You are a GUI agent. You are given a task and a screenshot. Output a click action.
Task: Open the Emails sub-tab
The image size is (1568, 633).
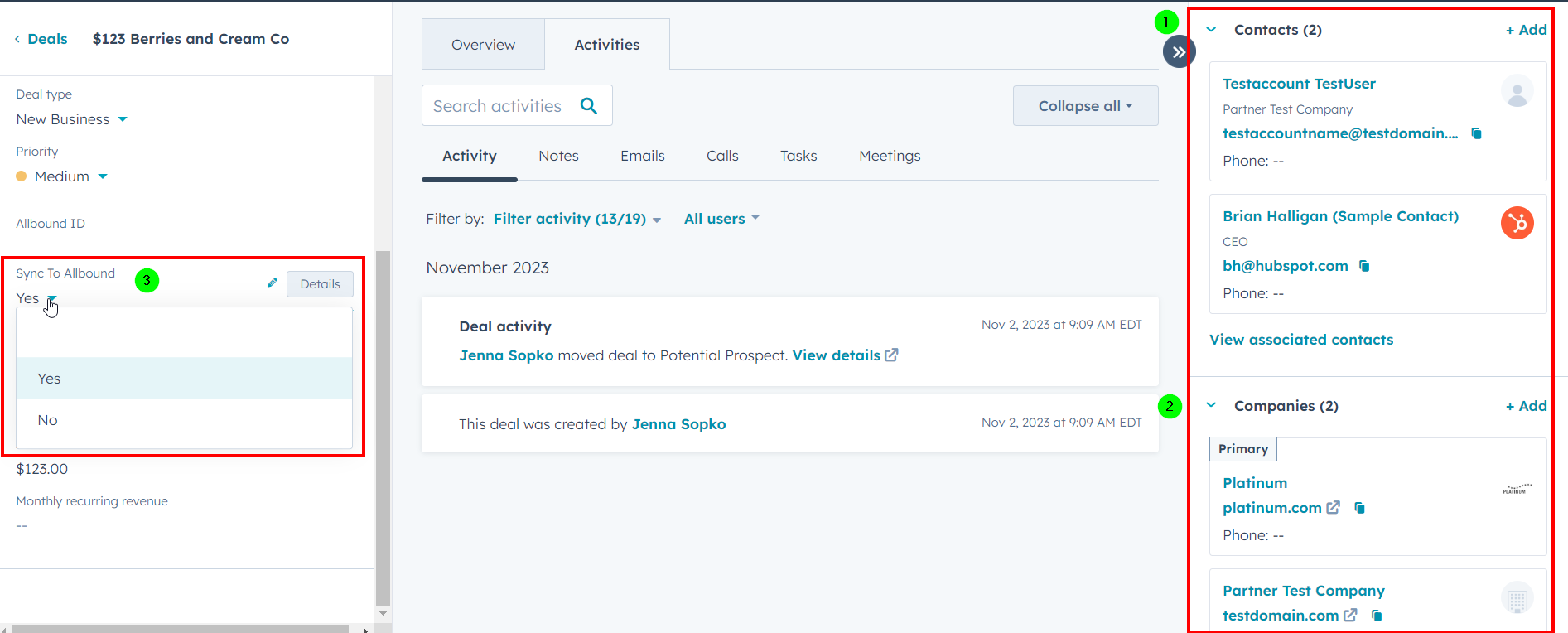click(643, 156)
